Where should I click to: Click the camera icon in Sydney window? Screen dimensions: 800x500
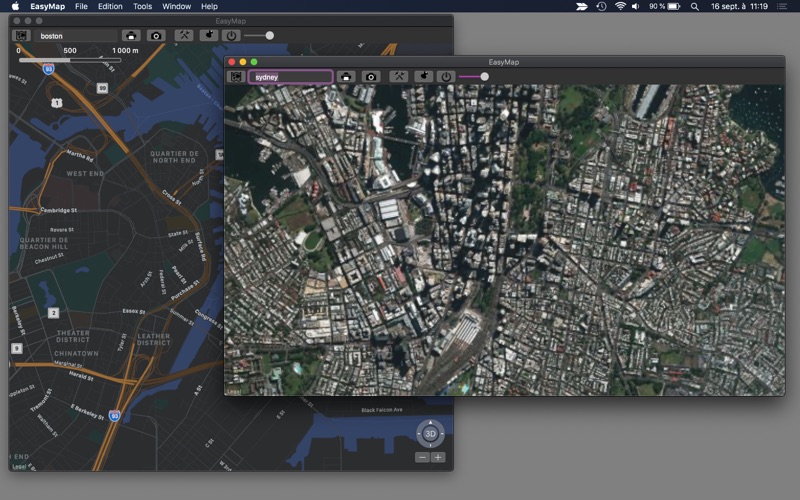click(371, 76)
